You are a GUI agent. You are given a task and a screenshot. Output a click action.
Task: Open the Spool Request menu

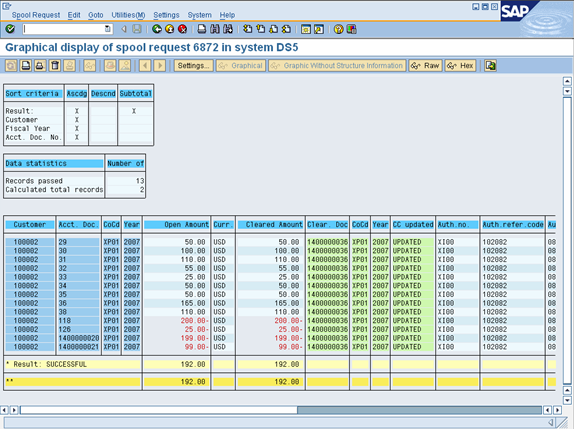coord(36,15)
